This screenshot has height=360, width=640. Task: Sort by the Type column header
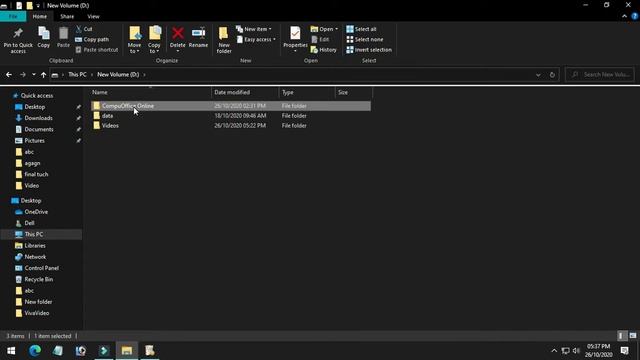[307, 92]
